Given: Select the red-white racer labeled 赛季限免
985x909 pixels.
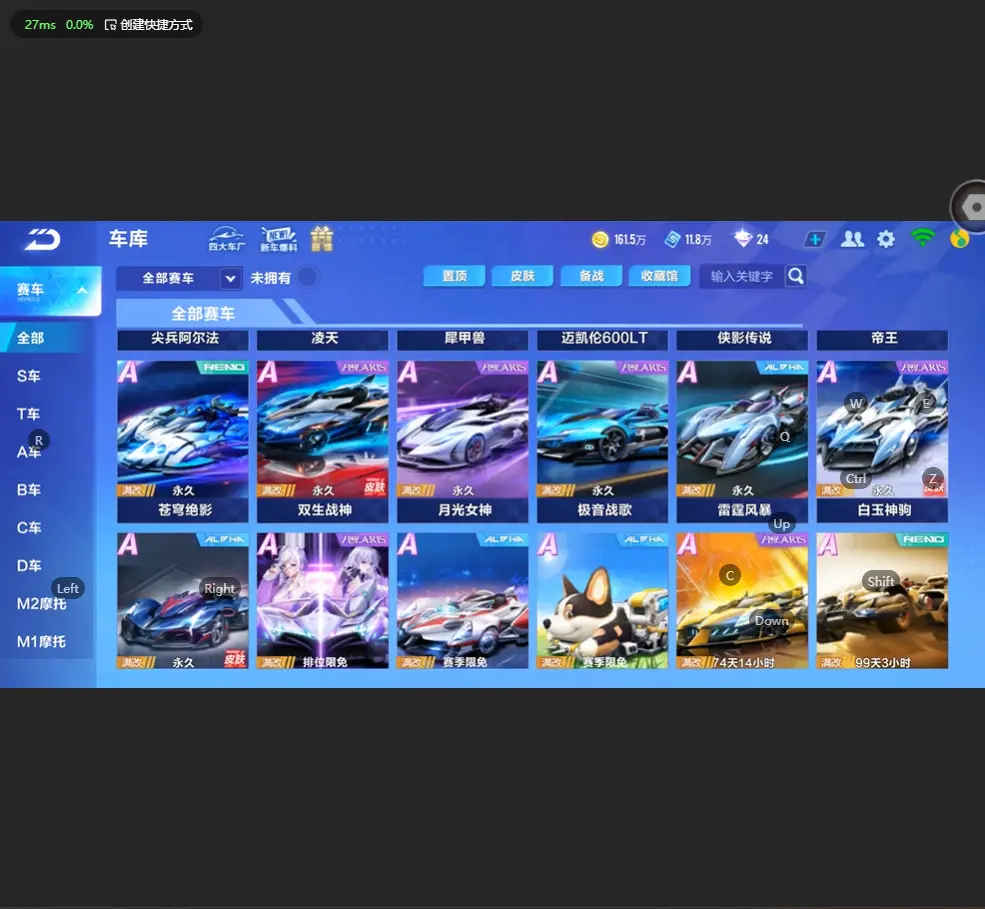Looking at the screenshot, I should [x=463, y=601].
